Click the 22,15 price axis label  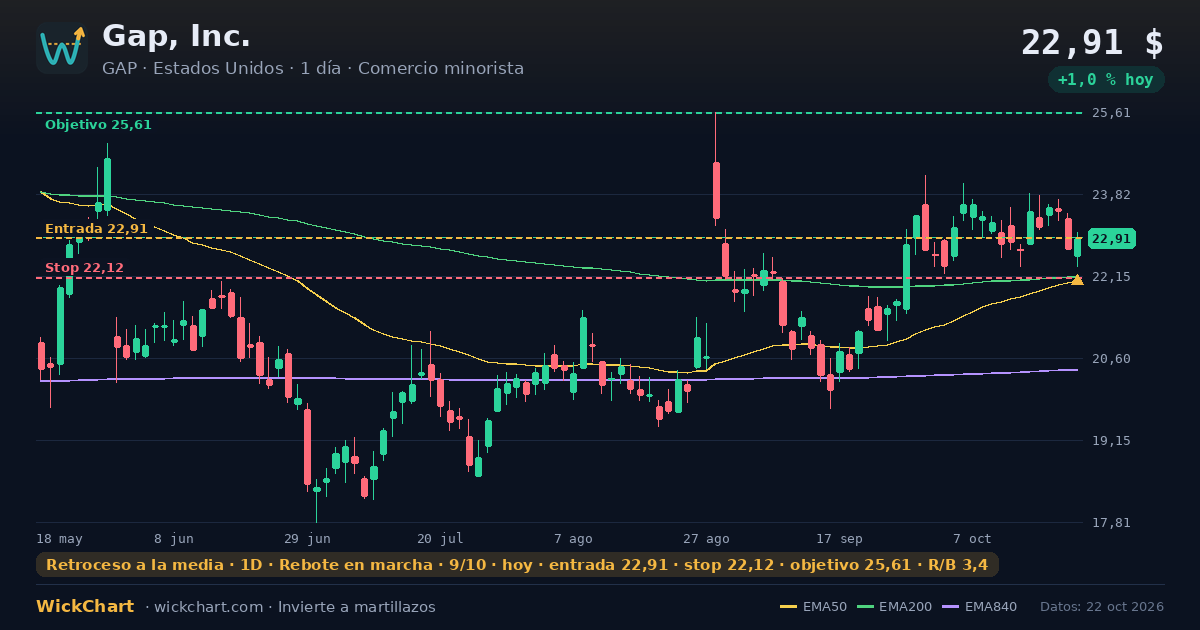click(x=1111, y=277)
